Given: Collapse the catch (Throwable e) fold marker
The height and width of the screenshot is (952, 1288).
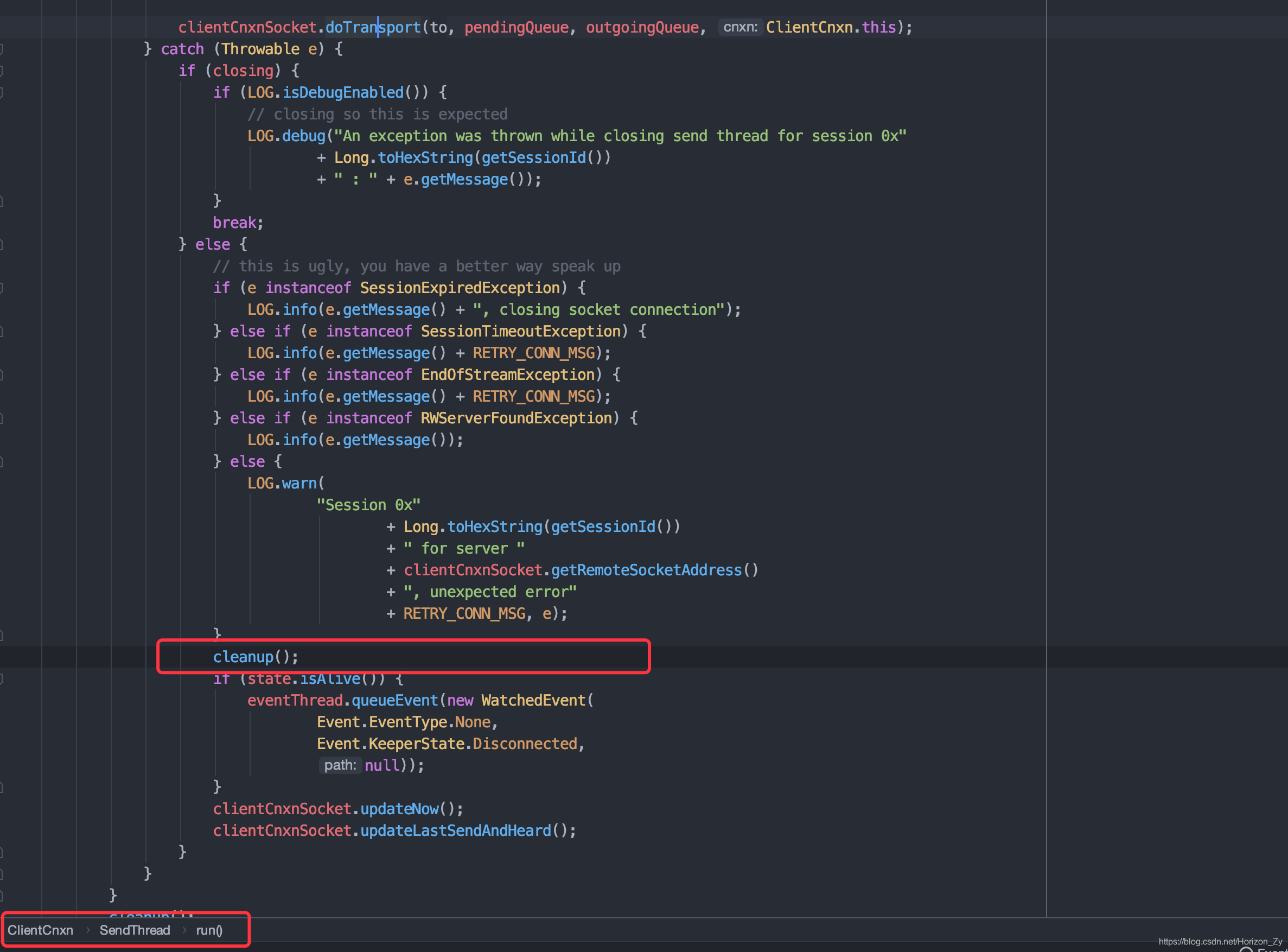Looking at the screenshot, I should 2,49.
